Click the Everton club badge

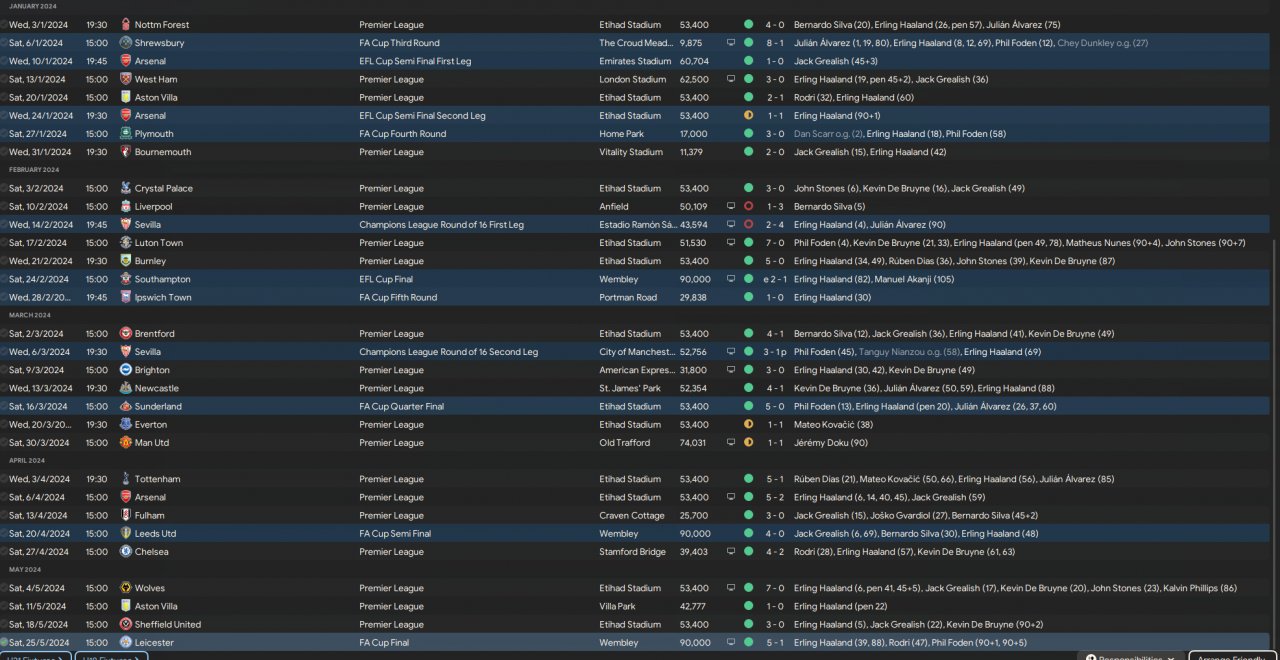point(125,424)
